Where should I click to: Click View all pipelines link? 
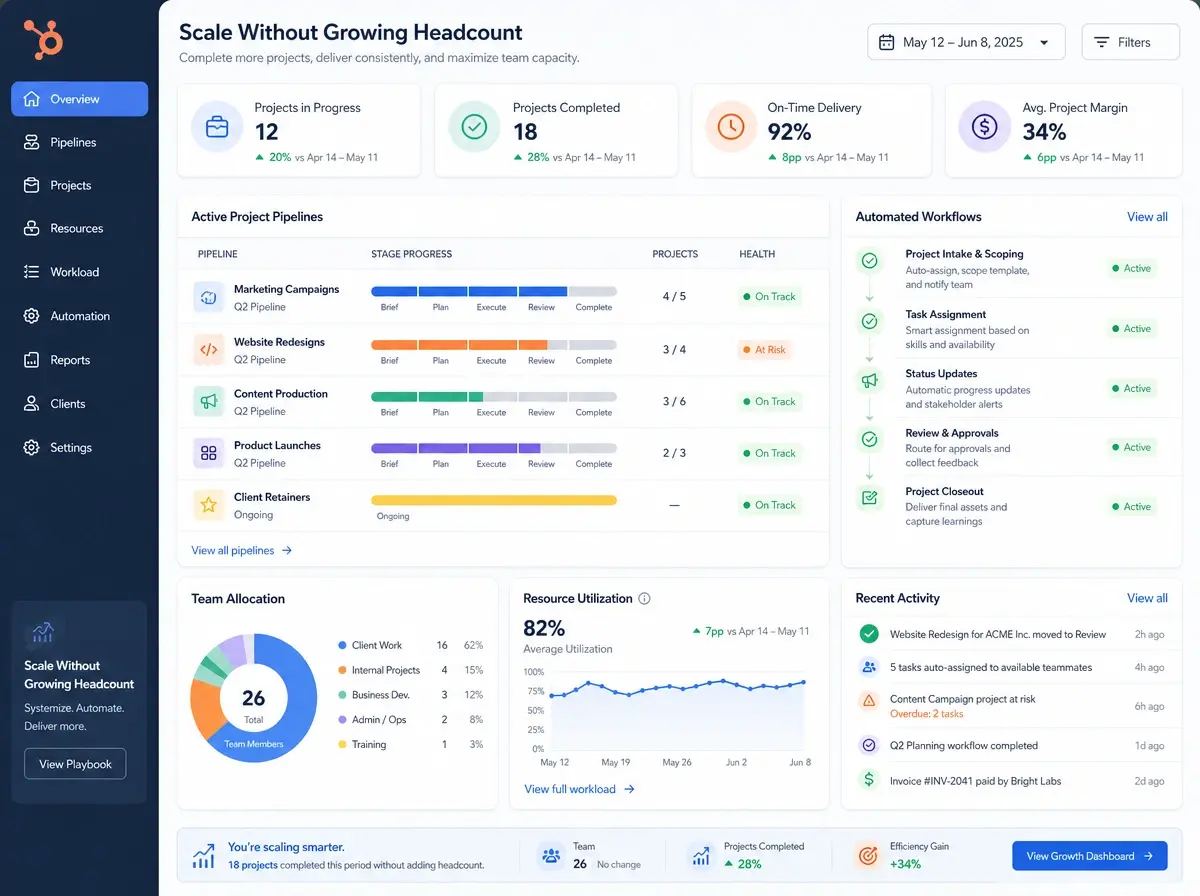241,550
